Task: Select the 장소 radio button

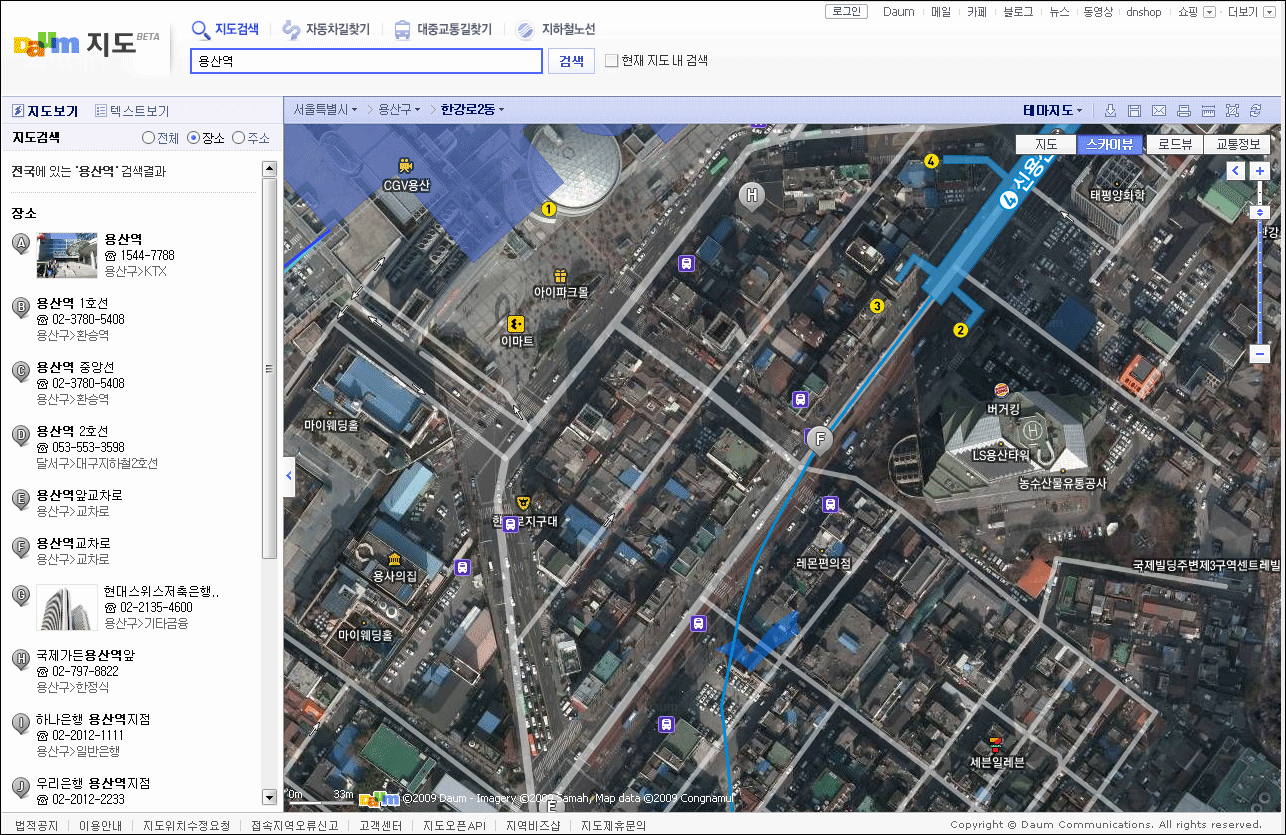Action: pos(193,138)
